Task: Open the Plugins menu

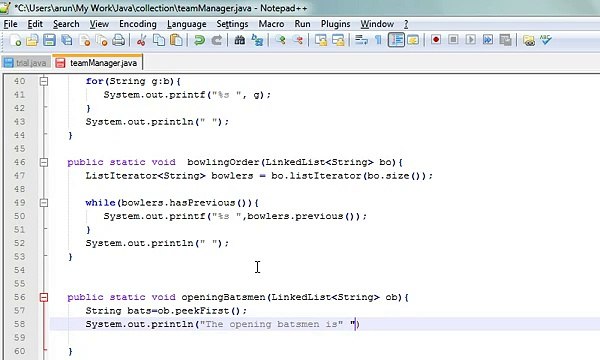Action: click(x=336, y=24)
